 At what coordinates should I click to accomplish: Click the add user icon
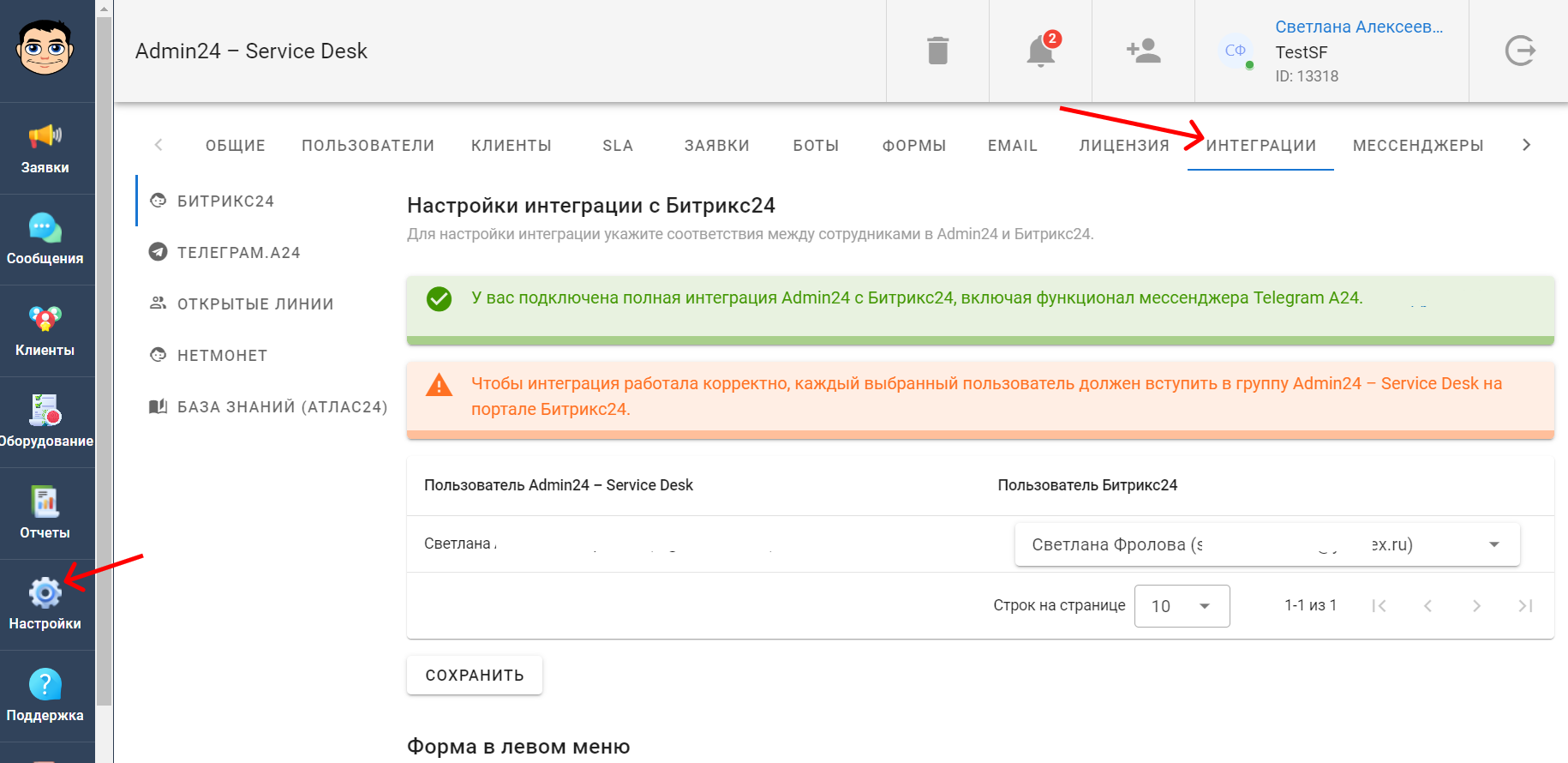(1143, 51)
